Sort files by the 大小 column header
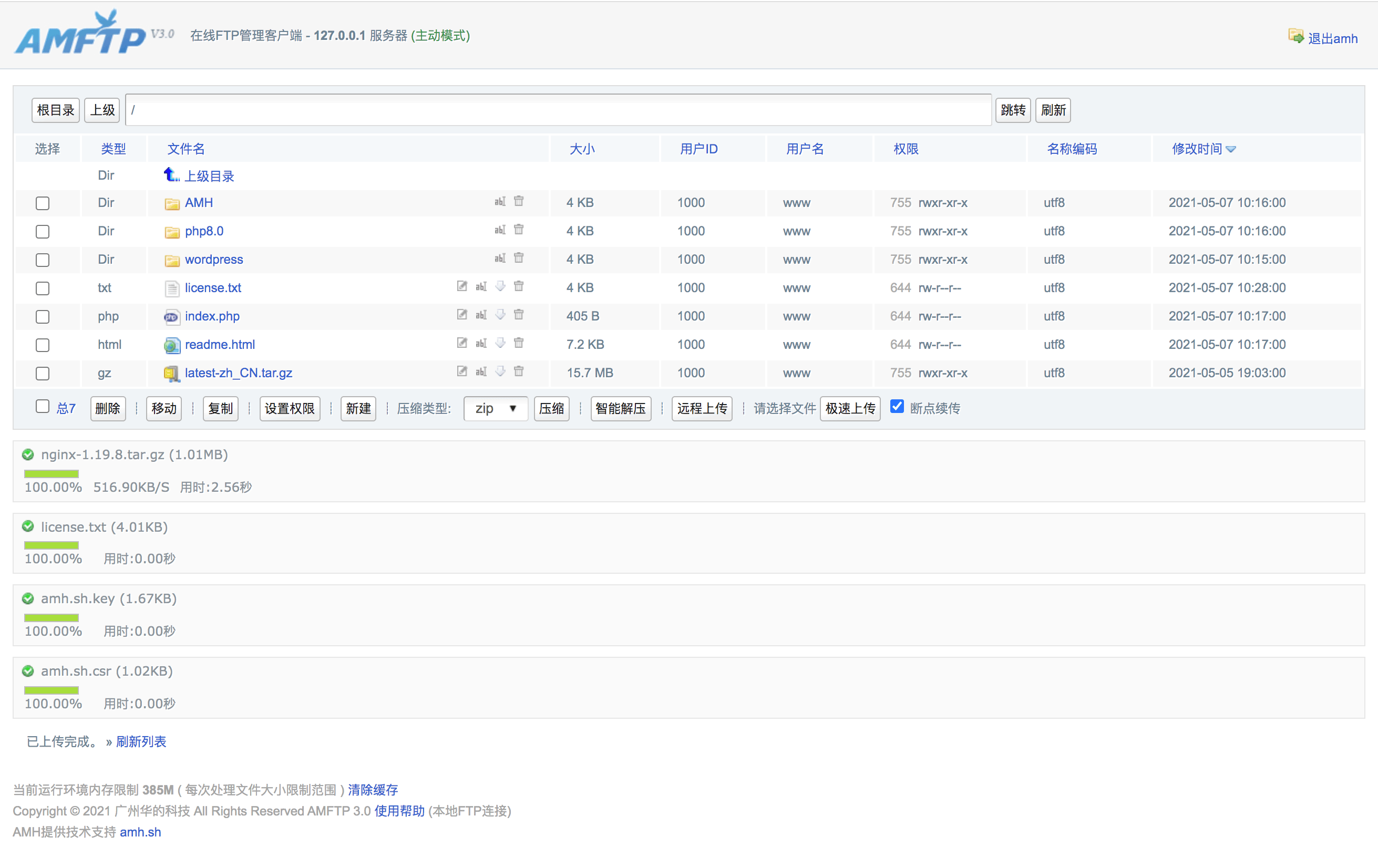 click(582, 149)
